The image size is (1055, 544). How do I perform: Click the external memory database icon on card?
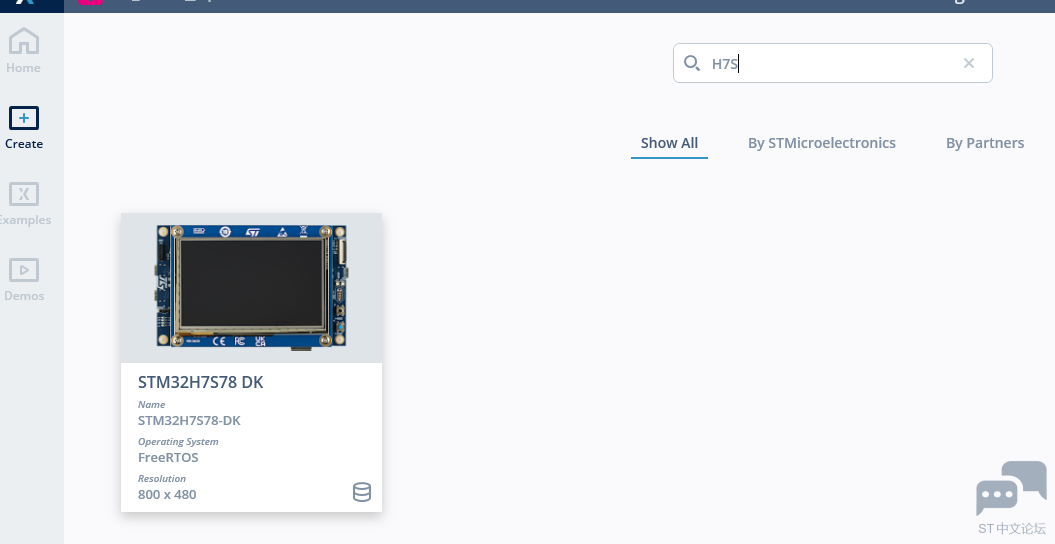tap(362, 492)
